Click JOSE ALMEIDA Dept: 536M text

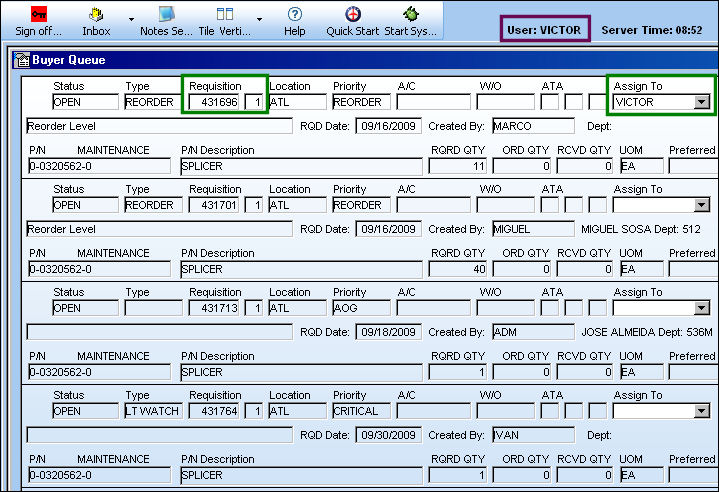[x=647, y=332]
